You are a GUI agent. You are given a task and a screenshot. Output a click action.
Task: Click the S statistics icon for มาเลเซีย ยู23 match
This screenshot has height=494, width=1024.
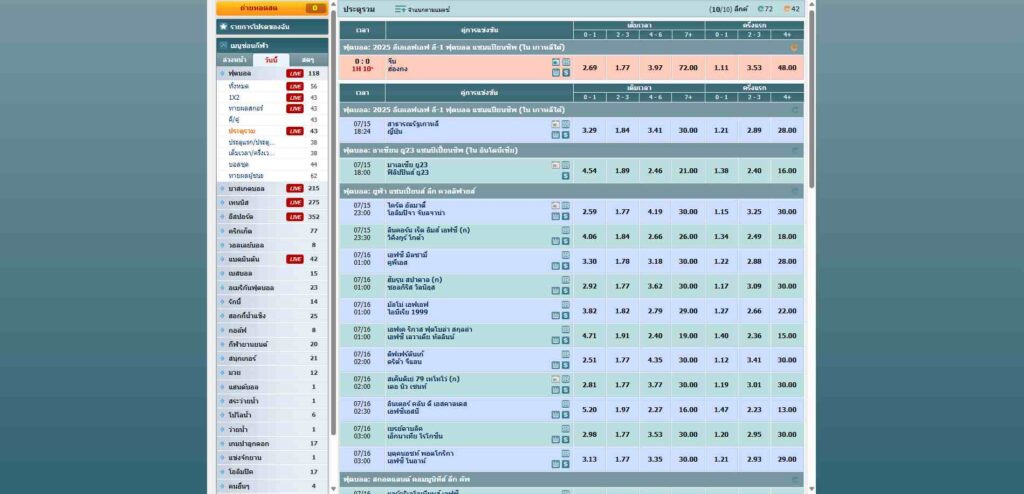pyautogui.click(x=566, y=175)
